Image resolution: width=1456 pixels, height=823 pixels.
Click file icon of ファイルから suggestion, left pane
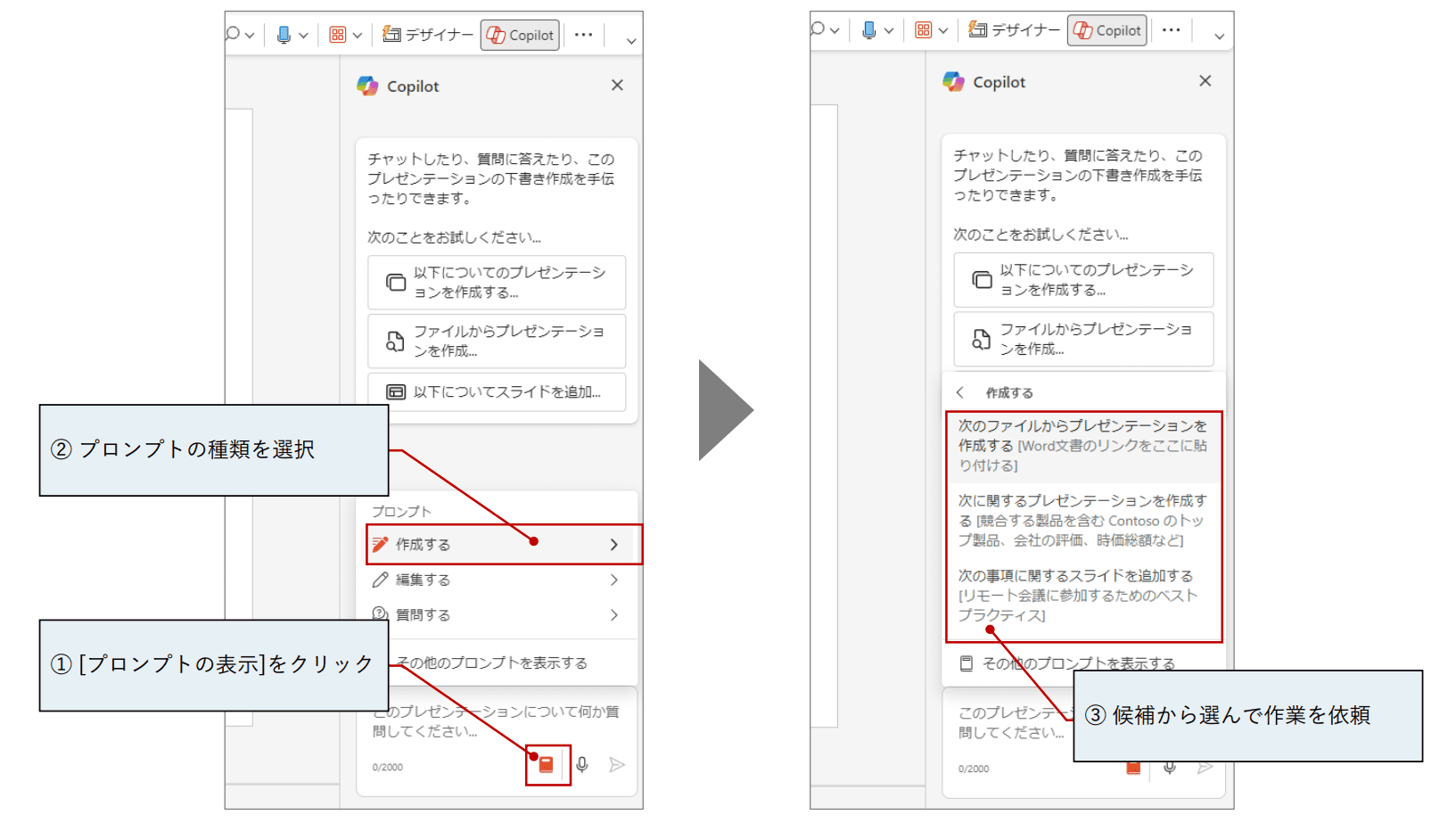click(395, 341)
